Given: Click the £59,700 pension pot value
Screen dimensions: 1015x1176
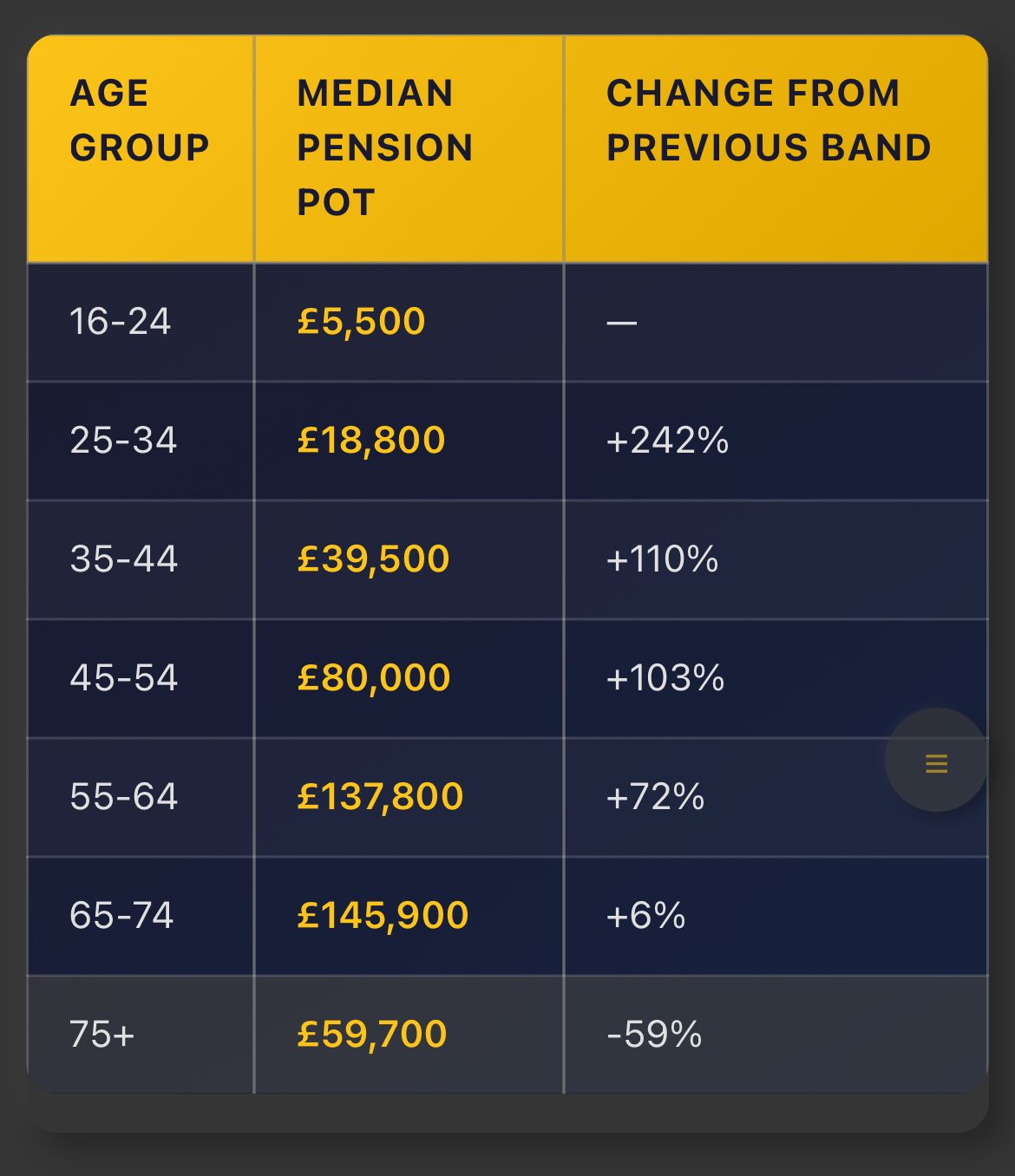Looking at the screenshot, I should (x=371, y=1035).
